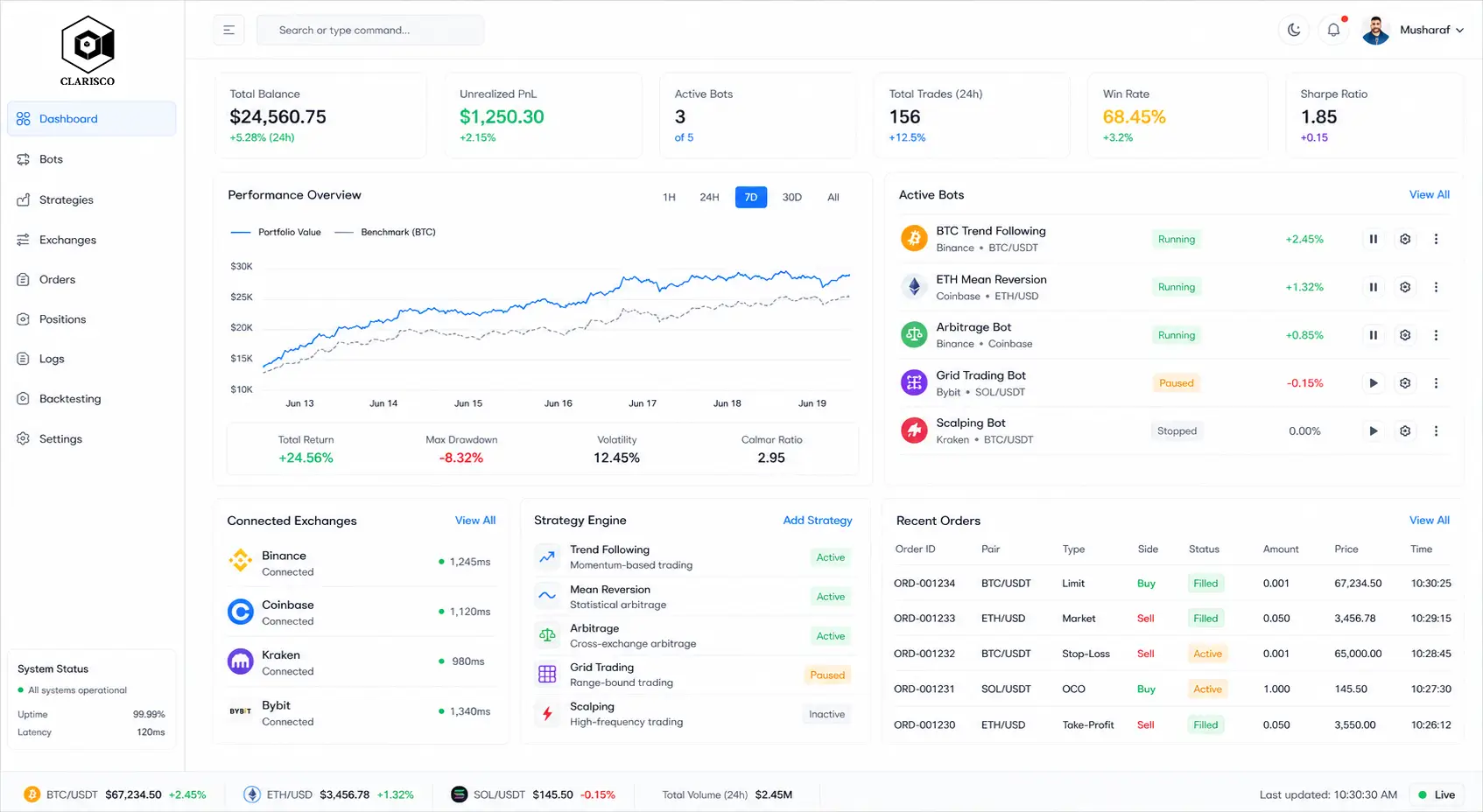This screenshot has height=812, width=1483.
Task: Select the Bybit exchange logo
Action: coord(240,711)
